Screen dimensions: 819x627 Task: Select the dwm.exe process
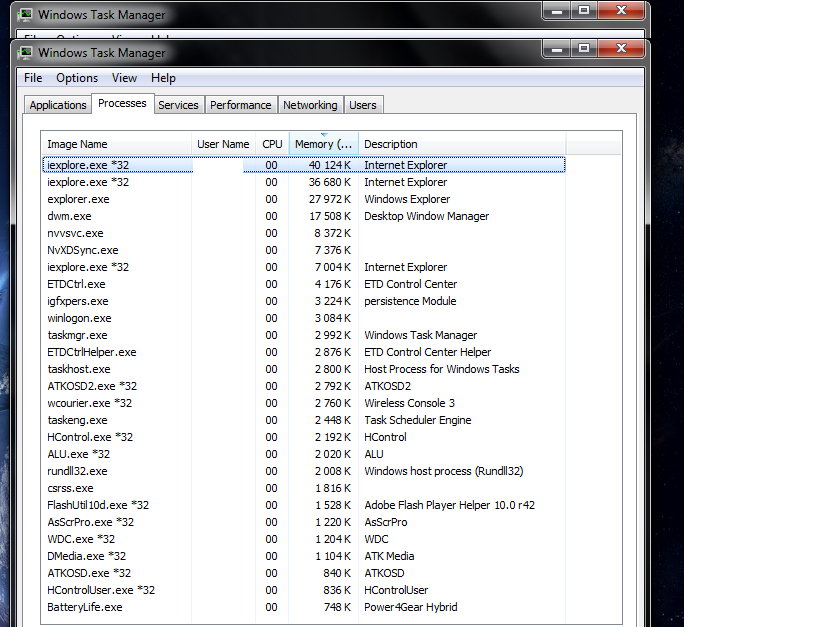[x=303, y=216]
